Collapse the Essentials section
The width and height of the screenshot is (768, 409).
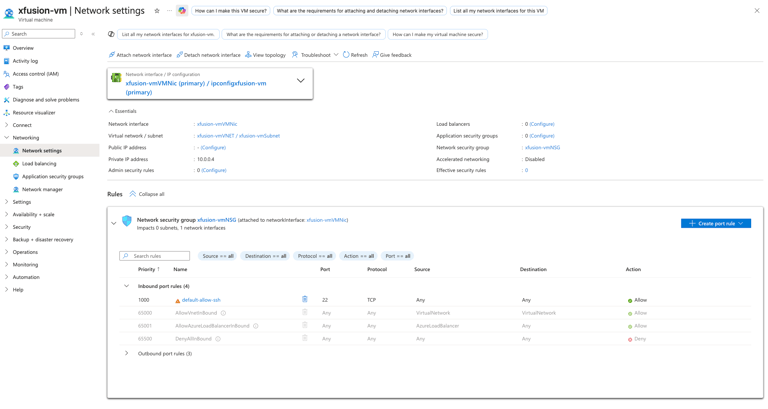(x=111, y=111)
